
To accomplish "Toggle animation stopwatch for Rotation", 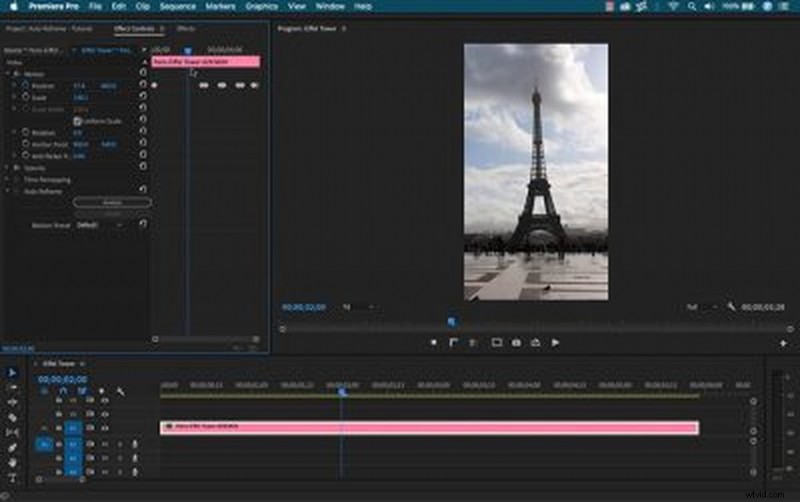I will tap(25, 132).
